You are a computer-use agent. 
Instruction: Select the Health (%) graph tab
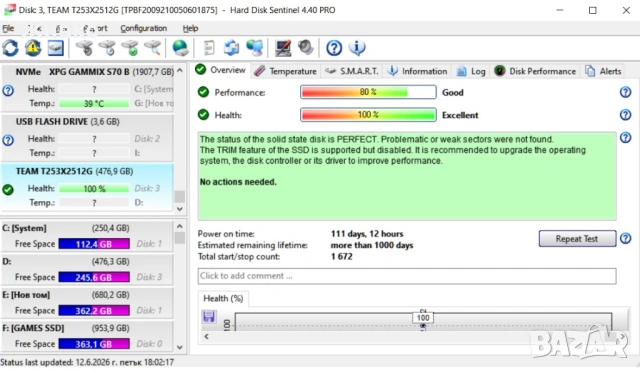(x=223, y=298)
